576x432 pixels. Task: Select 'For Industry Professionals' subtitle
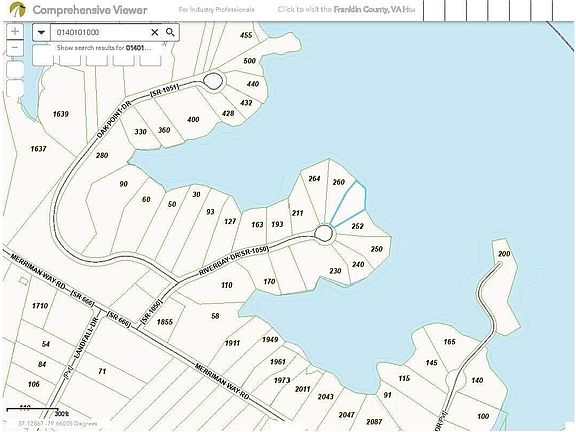pos(216,10)
